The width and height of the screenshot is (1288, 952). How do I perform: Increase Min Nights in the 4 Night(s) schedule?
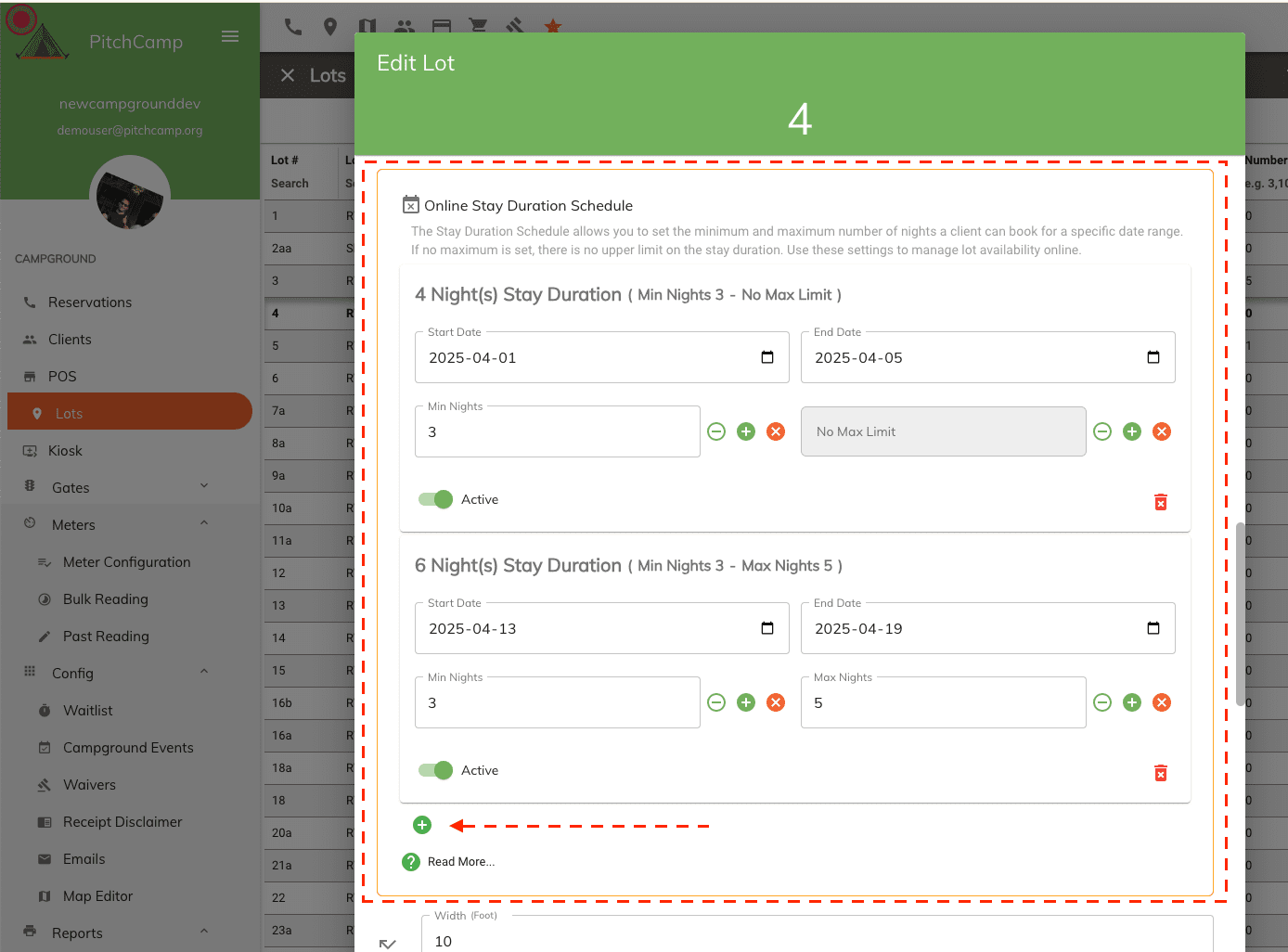746,431
